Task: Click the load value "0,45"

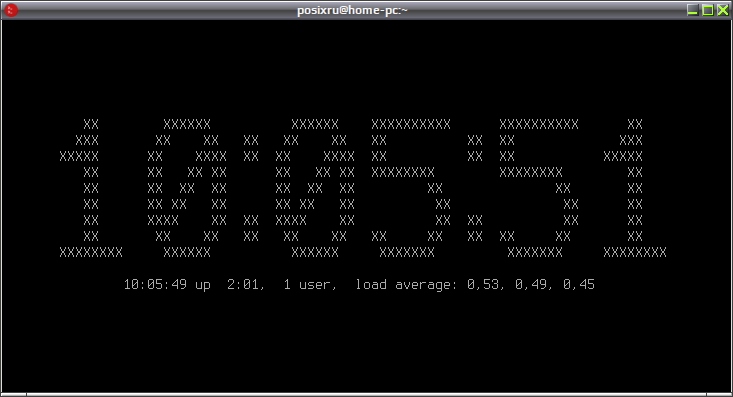Action: click(579, 285)
